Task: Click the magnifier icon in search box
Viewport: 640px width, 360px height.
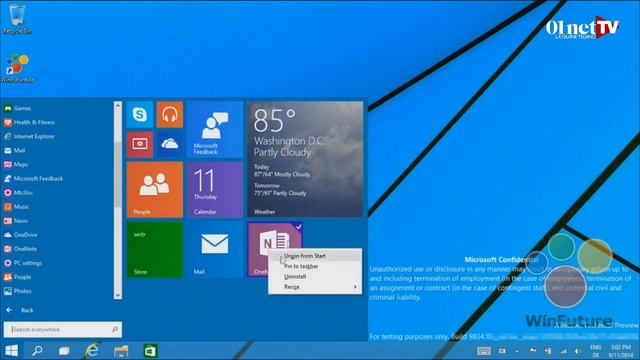Action: click(115, 329)
